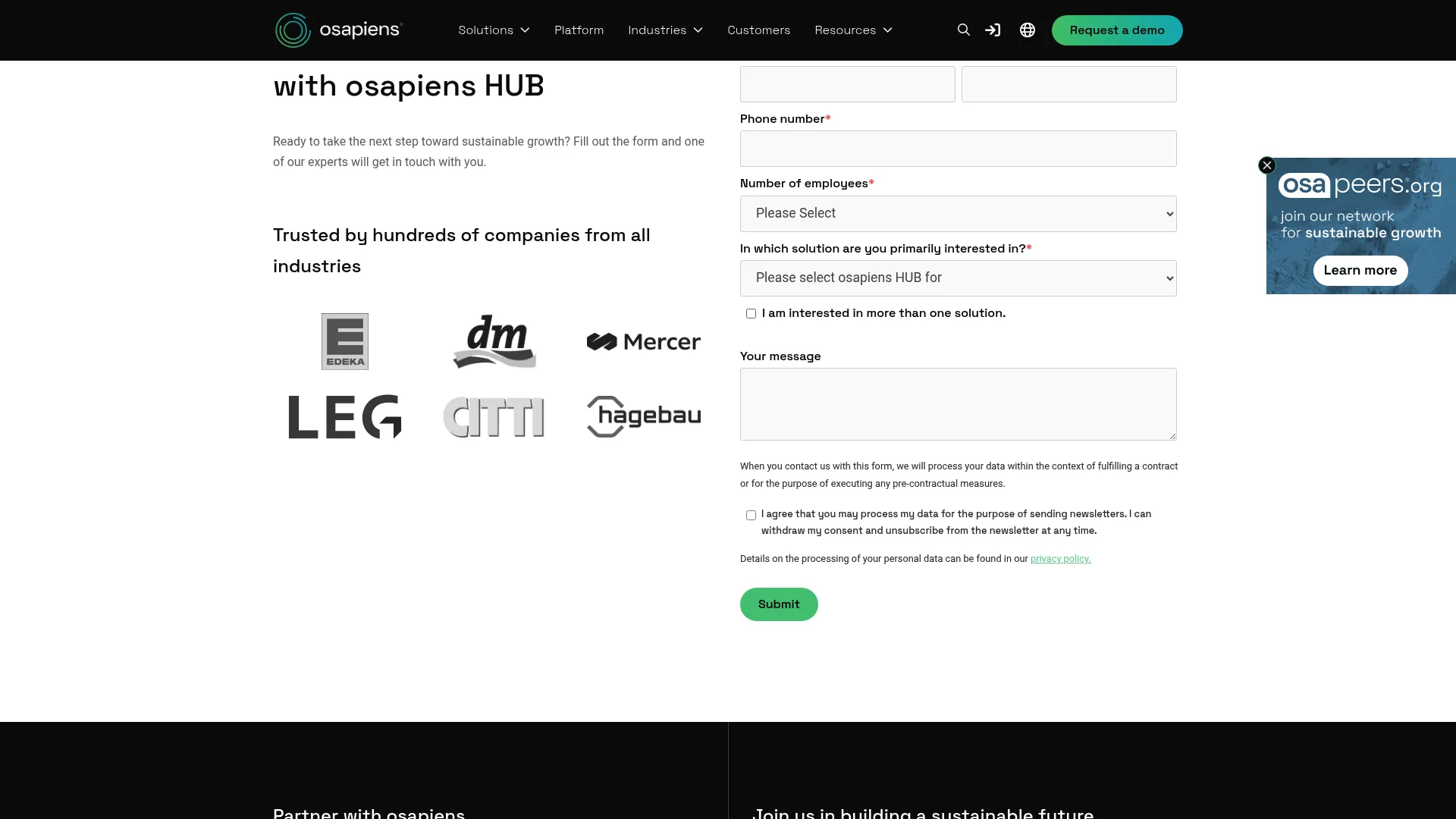The image size is (1456, 819).
Task: Open the search icon in the header
Action: point(964,30)
